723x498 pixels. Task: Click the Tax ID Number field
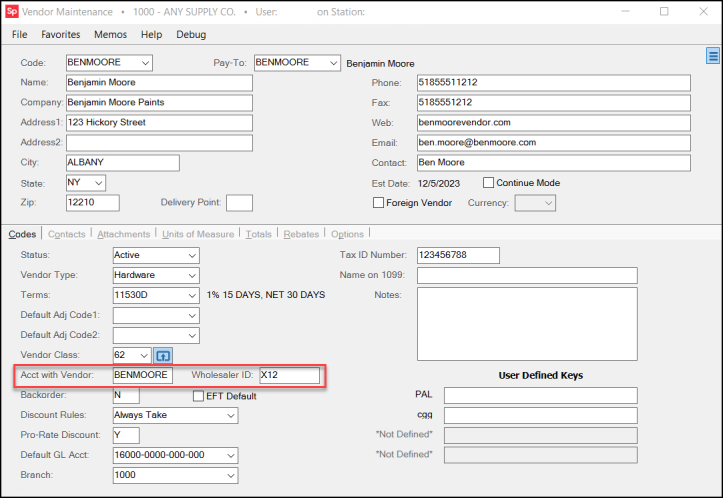(458, 255)
